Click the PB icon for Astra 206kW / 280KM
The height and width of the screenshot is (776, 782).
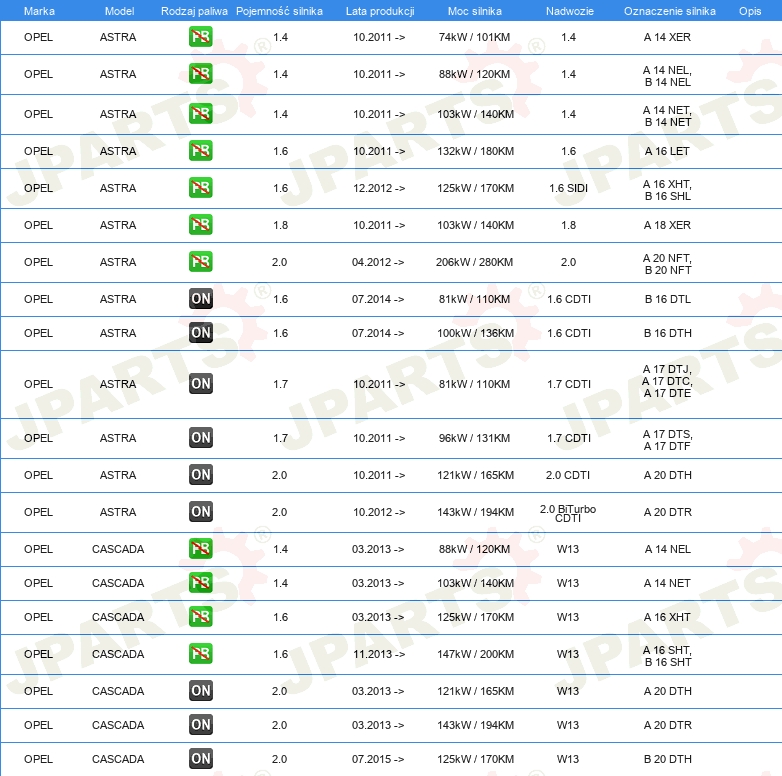pos(200,262)
